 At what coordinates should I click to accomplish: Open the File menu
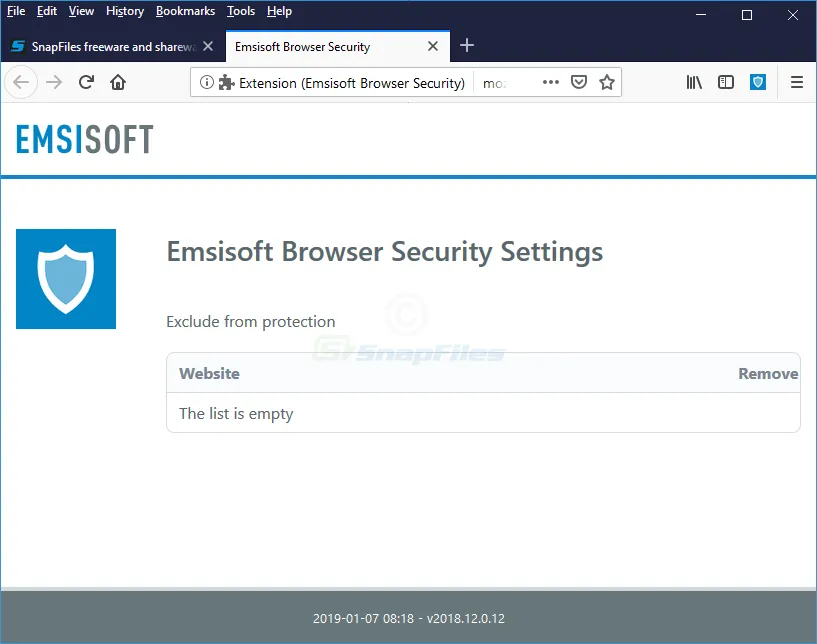pos(16,11)
